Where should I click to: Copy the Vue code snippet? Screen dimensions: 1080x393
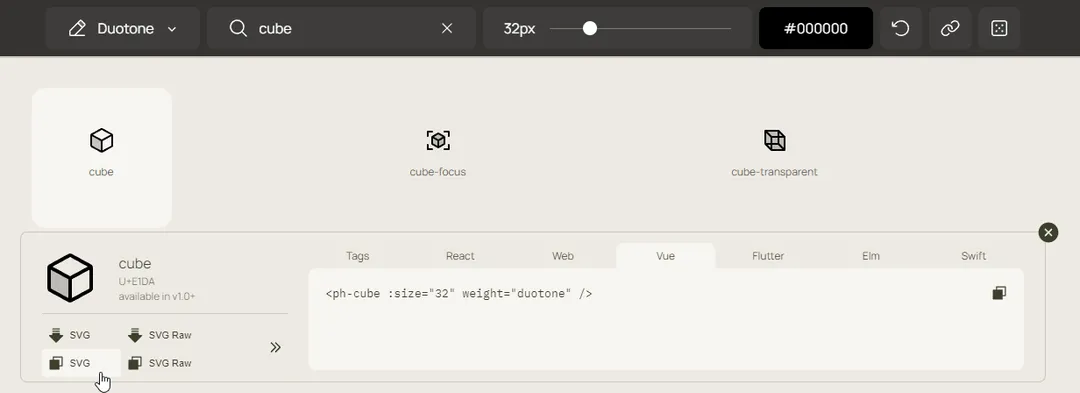[999, 293]
